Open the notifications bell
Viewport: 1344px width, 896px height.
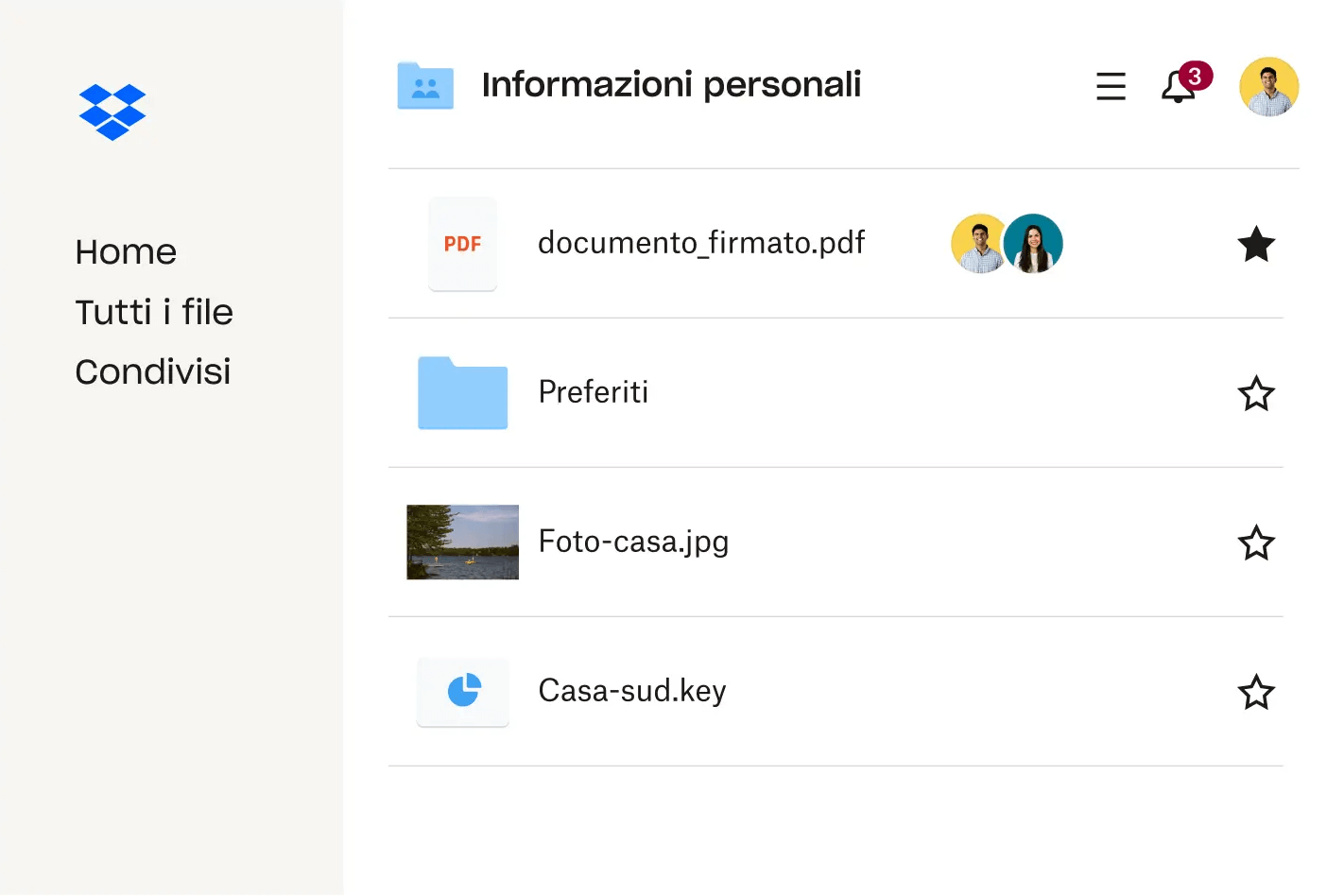tap(1178, 88)
